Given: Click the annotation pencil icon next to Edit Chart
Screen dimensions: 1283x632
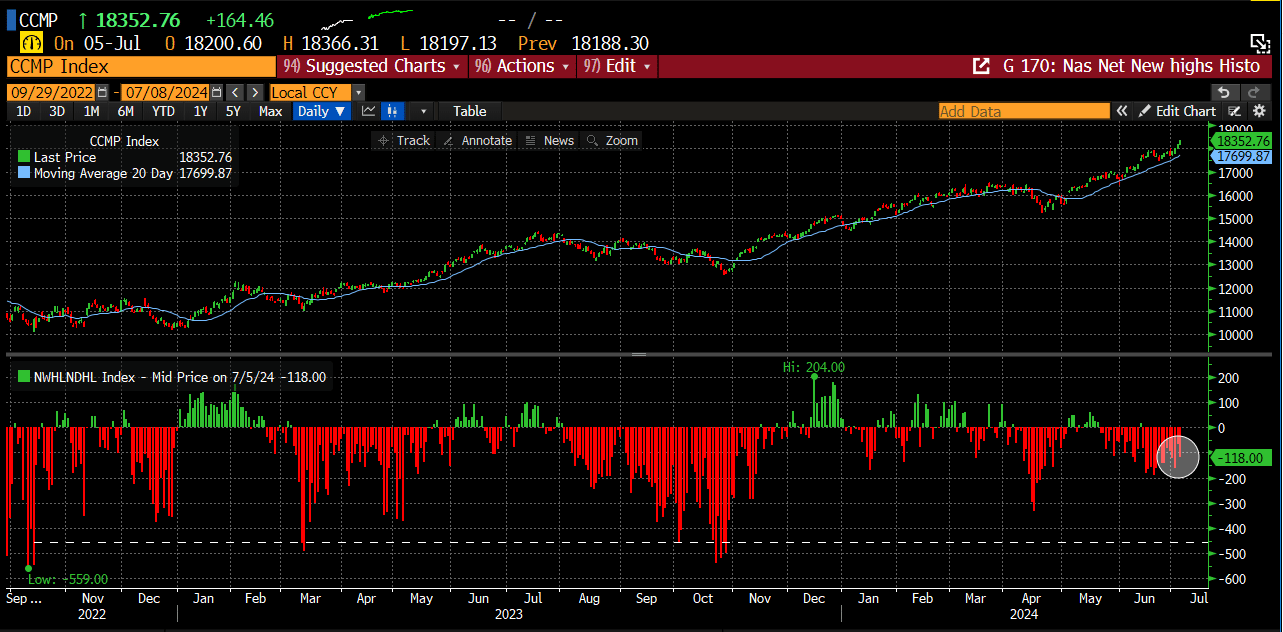Looking at the screenshot, I should pyautogui.click(x=1235, y=111).
